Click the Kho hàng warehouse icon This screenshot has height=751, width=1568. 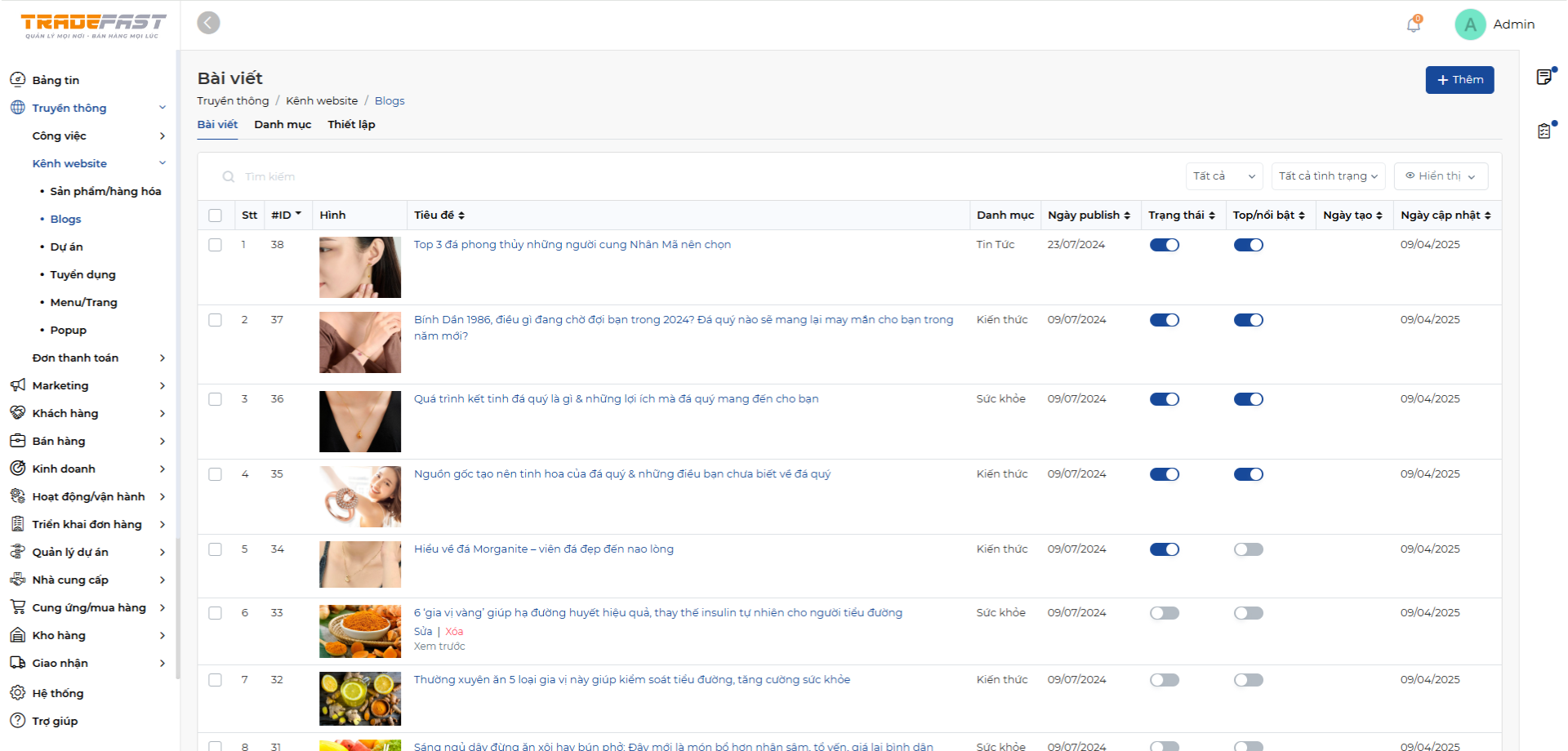coord(17,634)
